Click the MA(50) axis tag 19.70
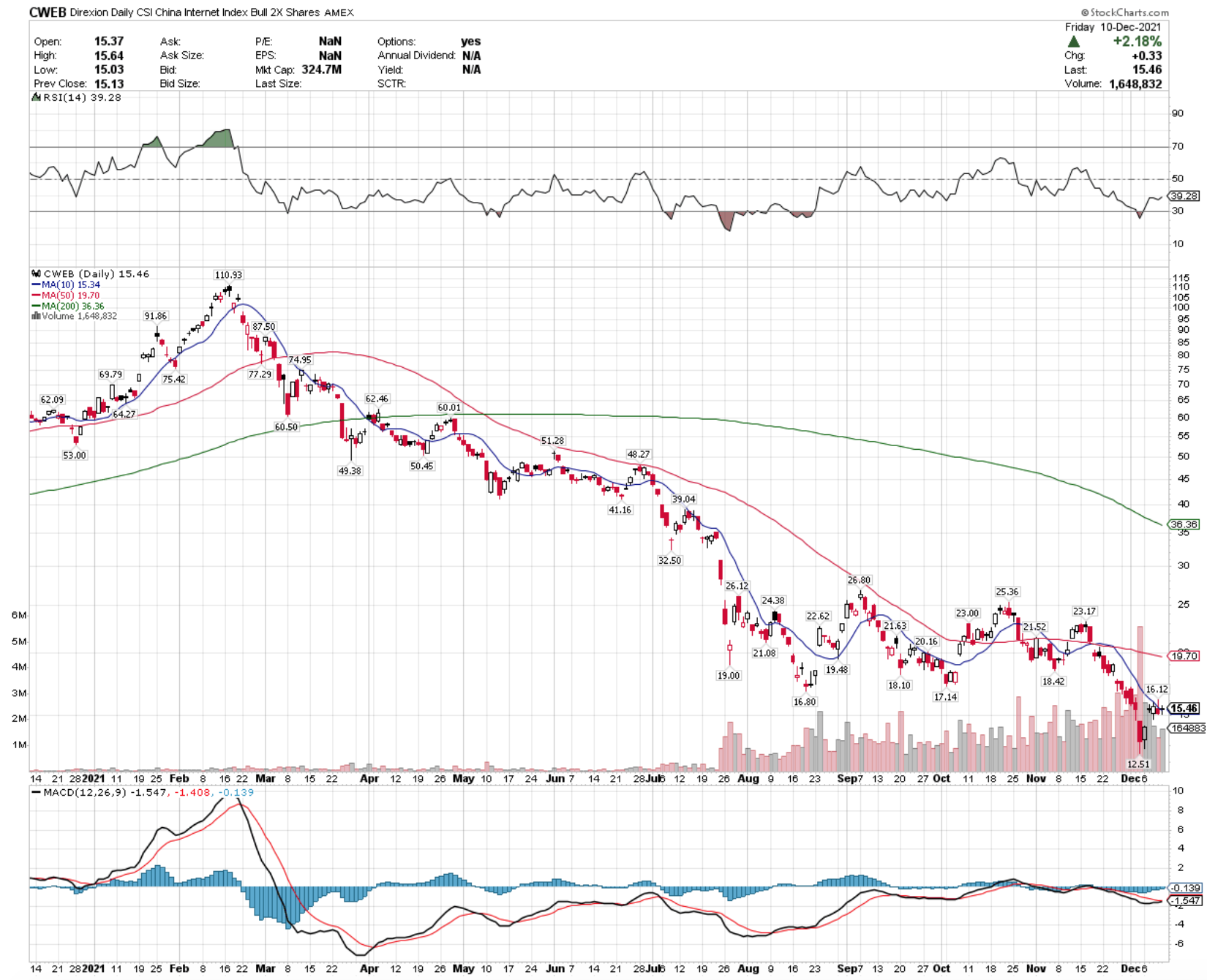1207x980 pixels. tap(1184, 656)
